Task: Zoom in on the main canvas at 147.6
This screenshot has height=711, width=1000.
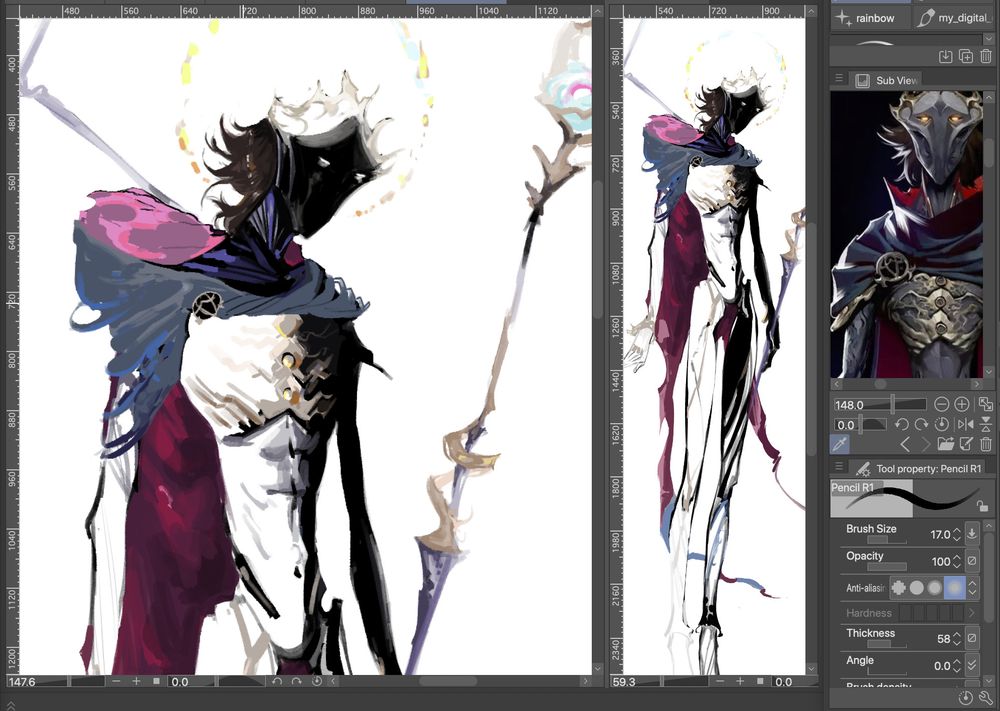Action: pyautogui.click(x=136, y=682)
